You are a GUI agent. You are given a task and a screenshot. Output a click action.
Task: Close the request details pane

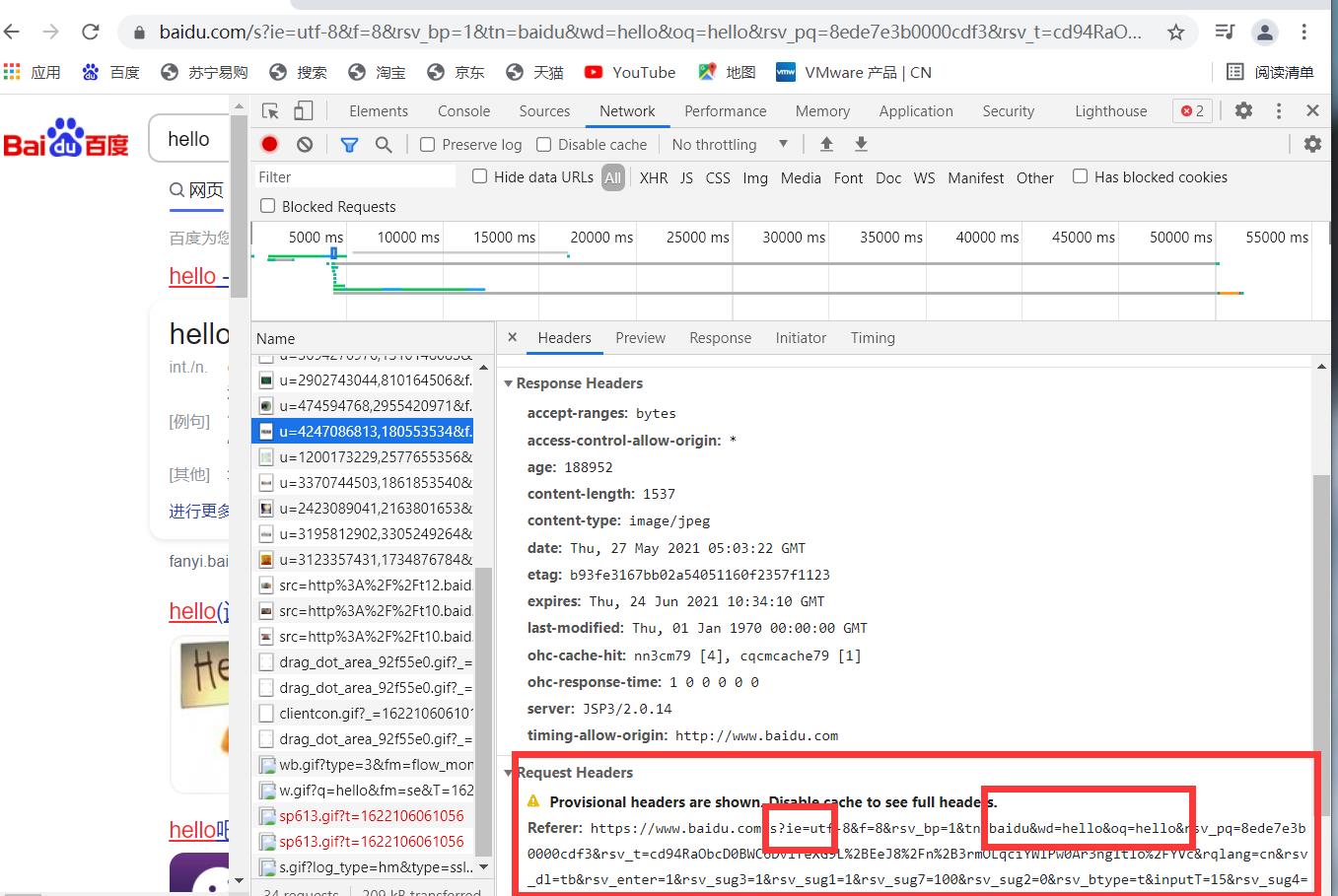coord(512,337)
